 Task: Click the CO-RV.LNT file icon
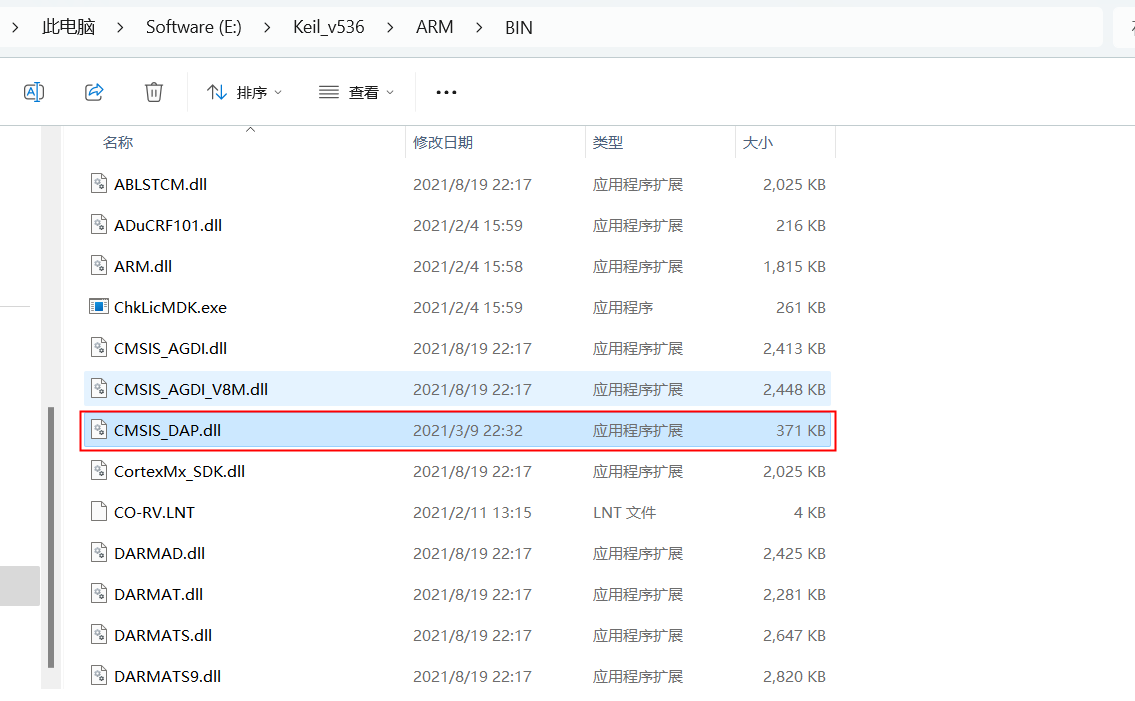coord(98,512)
